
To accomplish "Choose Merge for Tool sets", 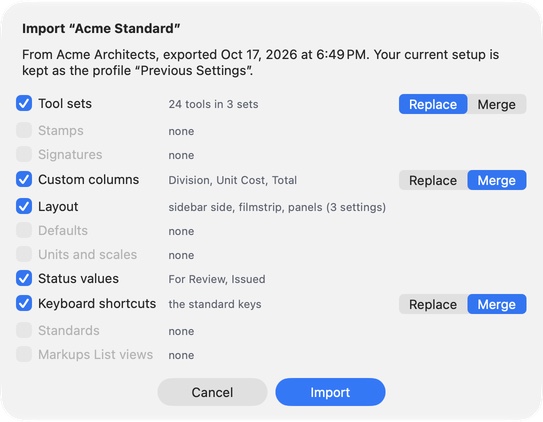I will pyautogui.click(x=497, y=104).
